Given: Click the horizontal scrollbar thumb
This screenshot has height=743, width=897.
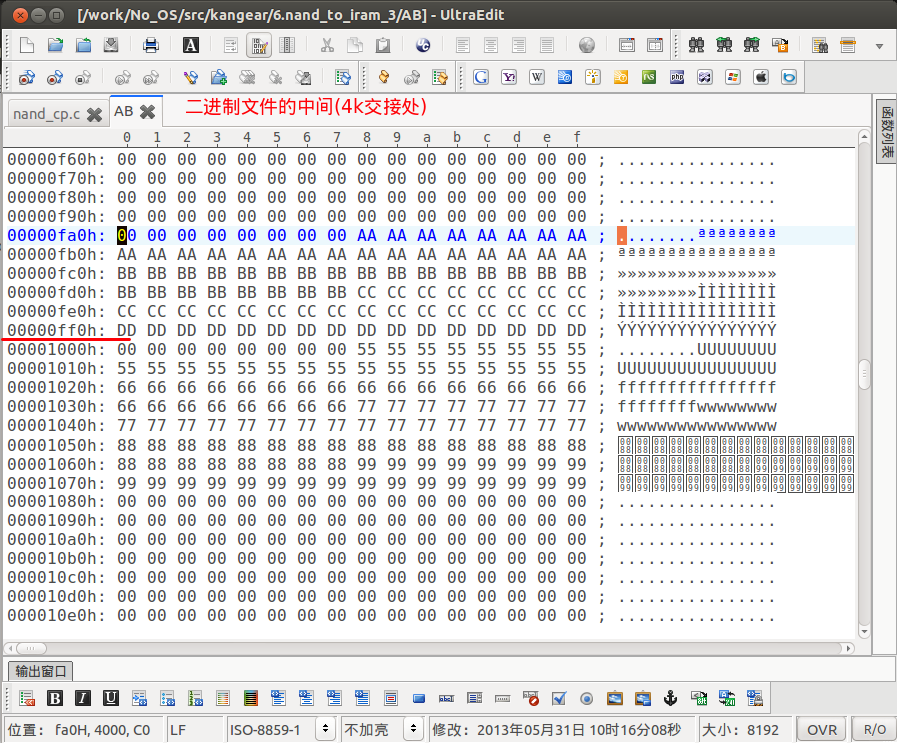Looking at the screenshot, I should [30, 648].
